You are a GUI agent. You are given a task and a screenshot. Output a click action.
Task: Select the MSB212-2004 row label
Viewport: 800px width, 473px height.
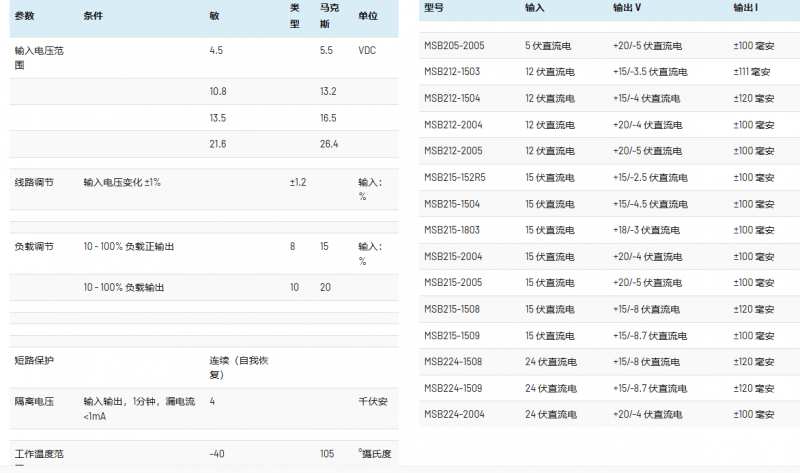point(453,125)
